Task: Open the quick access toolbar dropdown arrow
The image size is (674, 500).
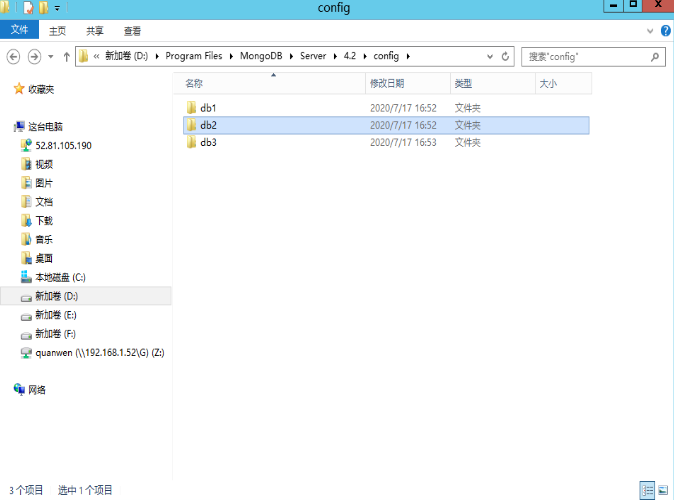Action: coord(57,8)
